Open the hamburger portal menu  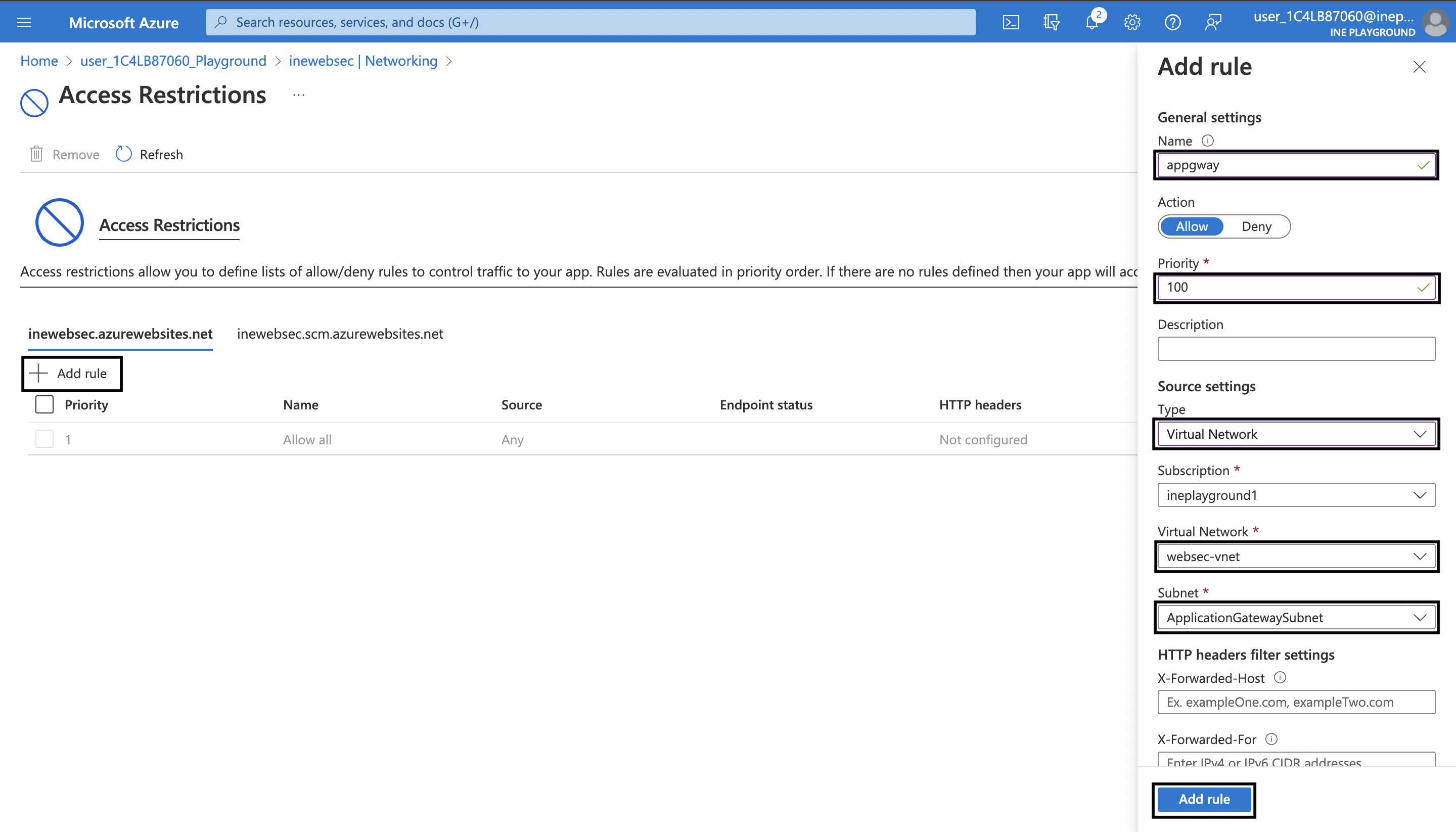(24, 22)
